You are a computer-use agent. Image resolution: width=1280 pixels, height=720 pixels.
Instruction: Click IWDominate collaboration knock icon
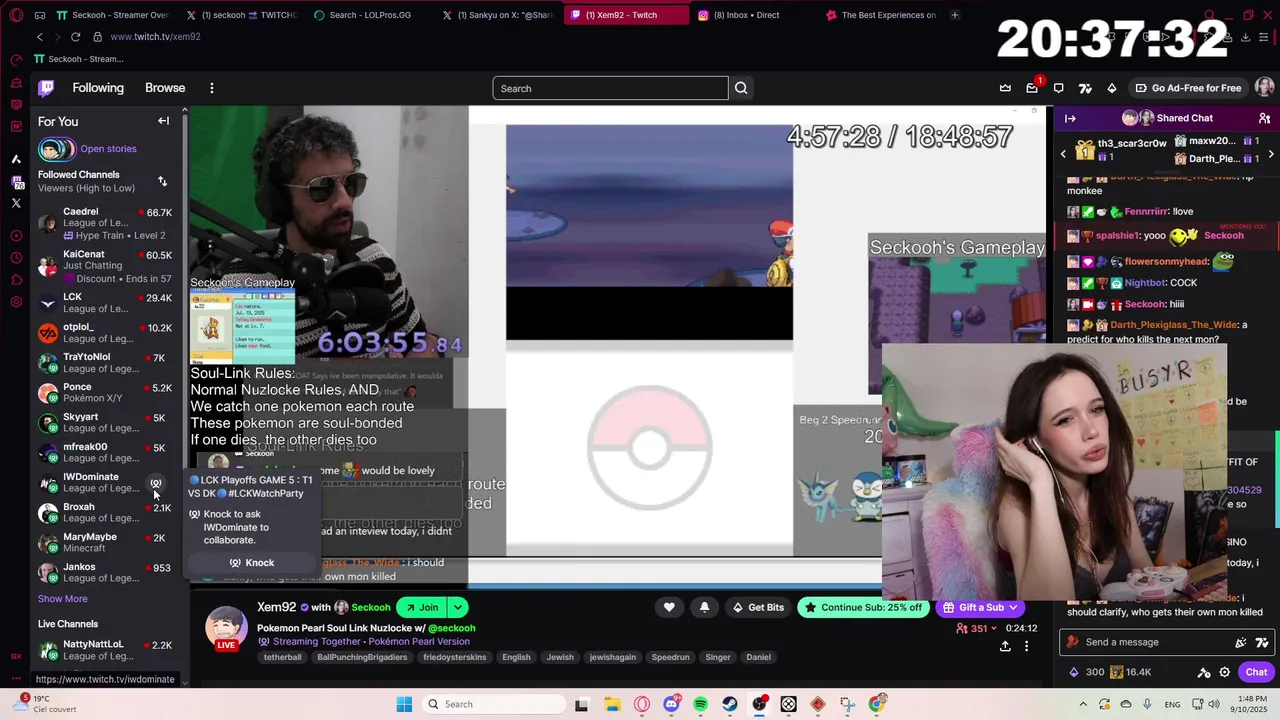[155, 483]
